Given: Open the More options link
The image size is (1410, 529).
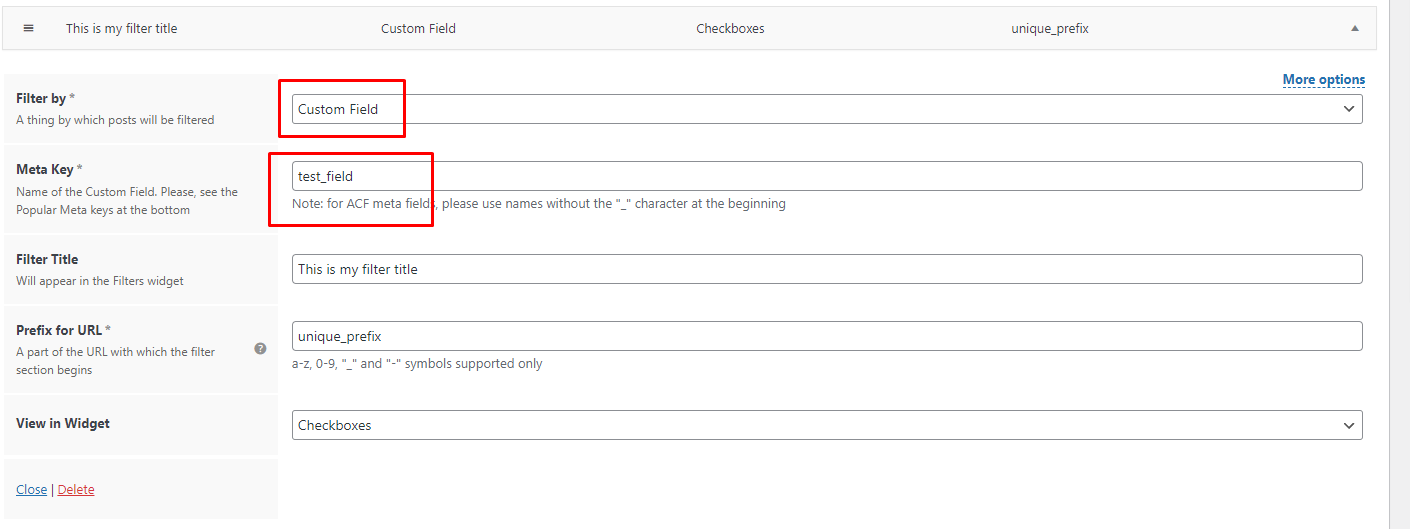Looking at the screenshot, I should click(1324, 79).
